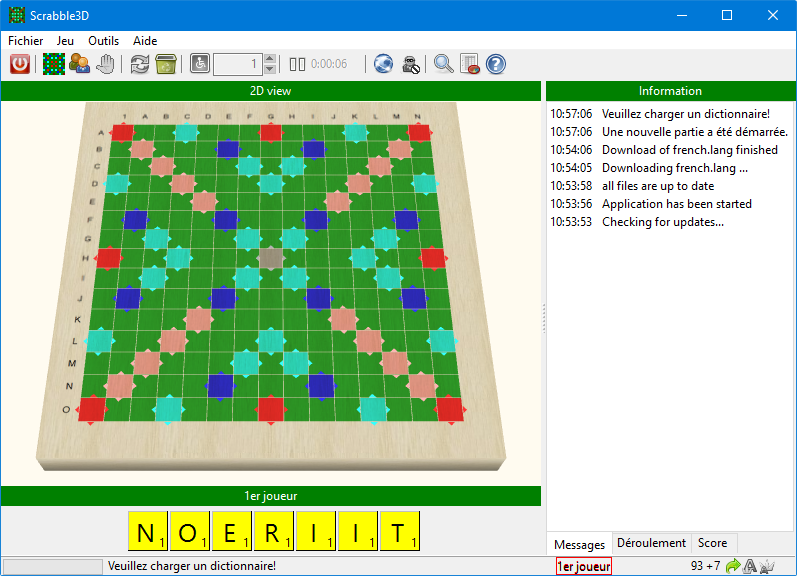Select the T tile on rack
This screenshot has width=797, height=576.
[400, 531]
